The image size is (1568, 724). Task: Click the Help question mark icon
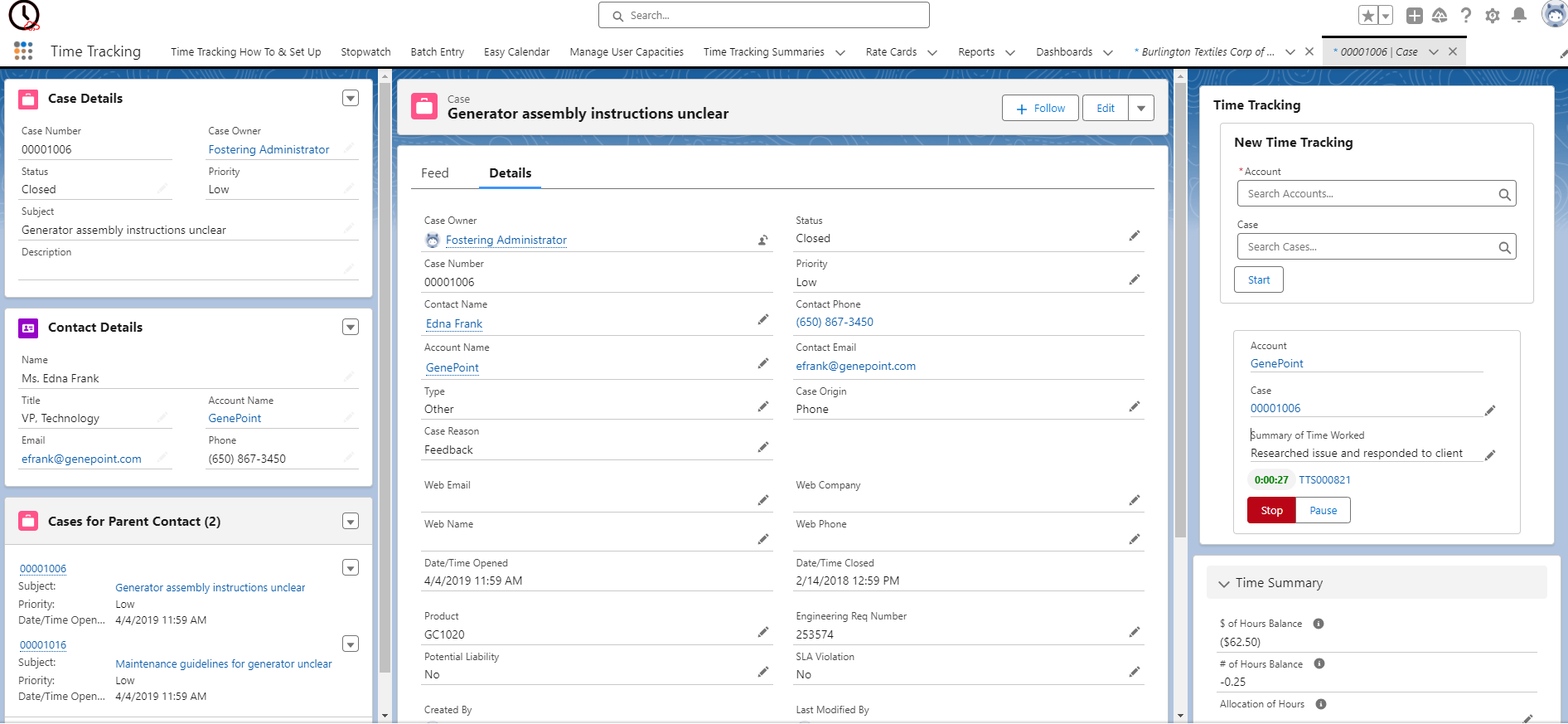[1466, 16]
